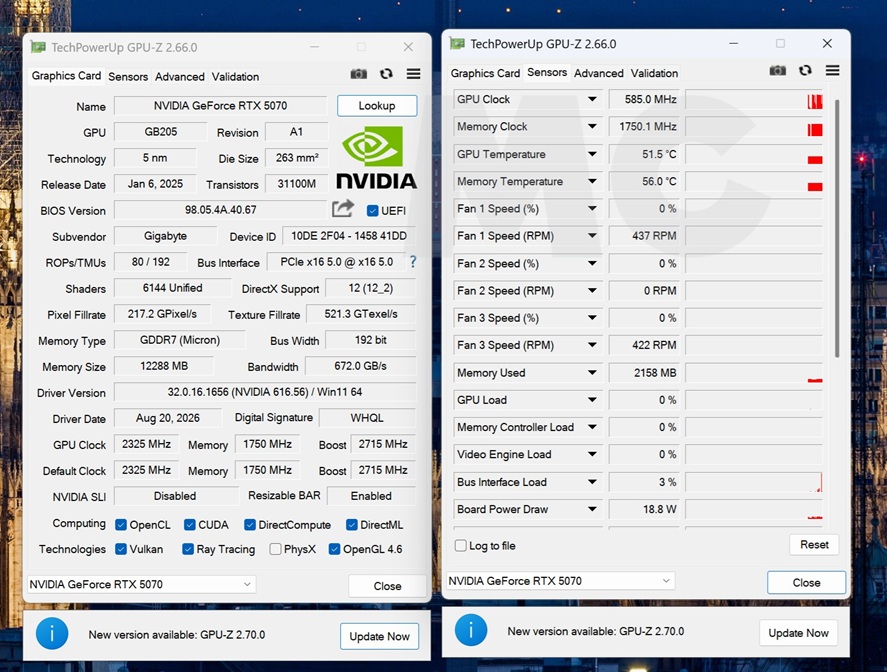This screenshot has width=887, height=672.
Task: Click the camera icon in right Sensors window
Action: click(778, 71)
